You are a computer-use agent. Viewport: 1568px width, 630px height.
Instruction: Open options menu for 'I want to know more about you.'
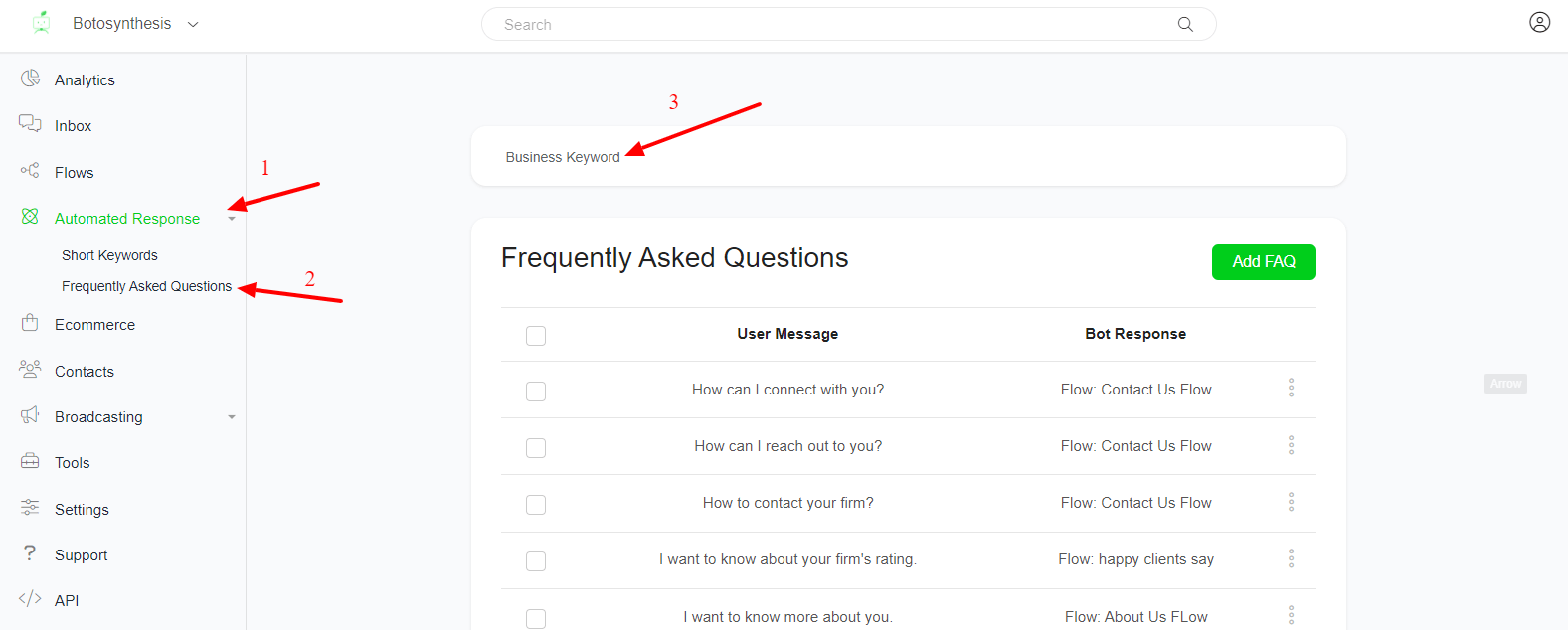point(1291,615)
